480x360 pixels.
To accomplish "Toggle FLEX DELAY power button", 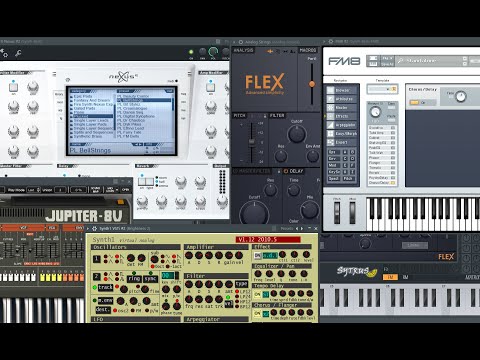I will pos(286,171).
